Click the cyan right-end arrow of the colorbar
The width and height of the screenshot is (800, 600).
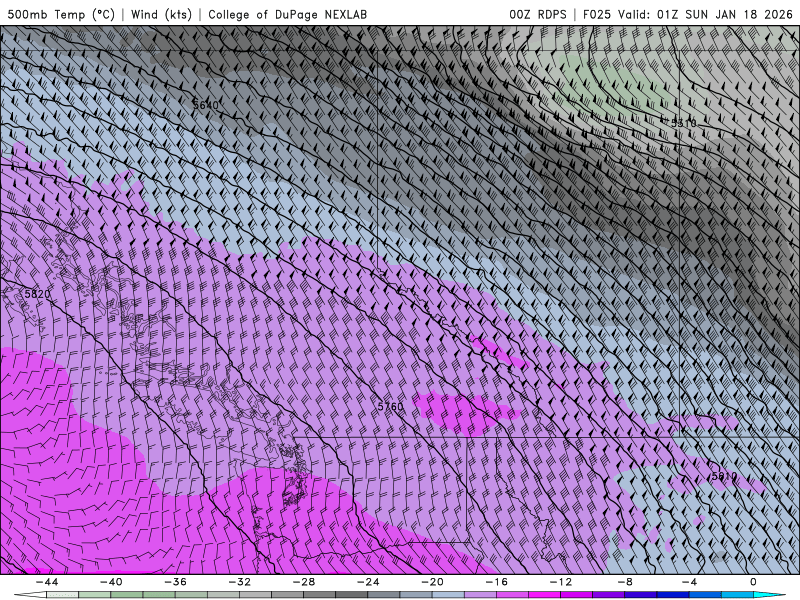click(x=769, y=595)
